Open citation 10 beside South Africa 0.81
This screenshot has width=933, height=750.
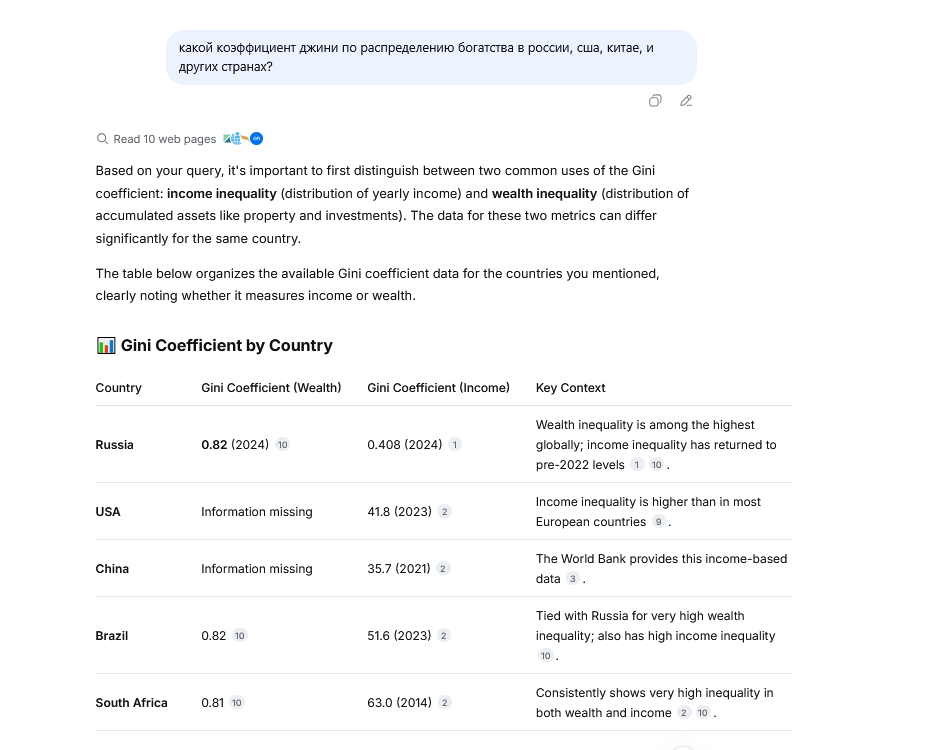coord(237,703)
